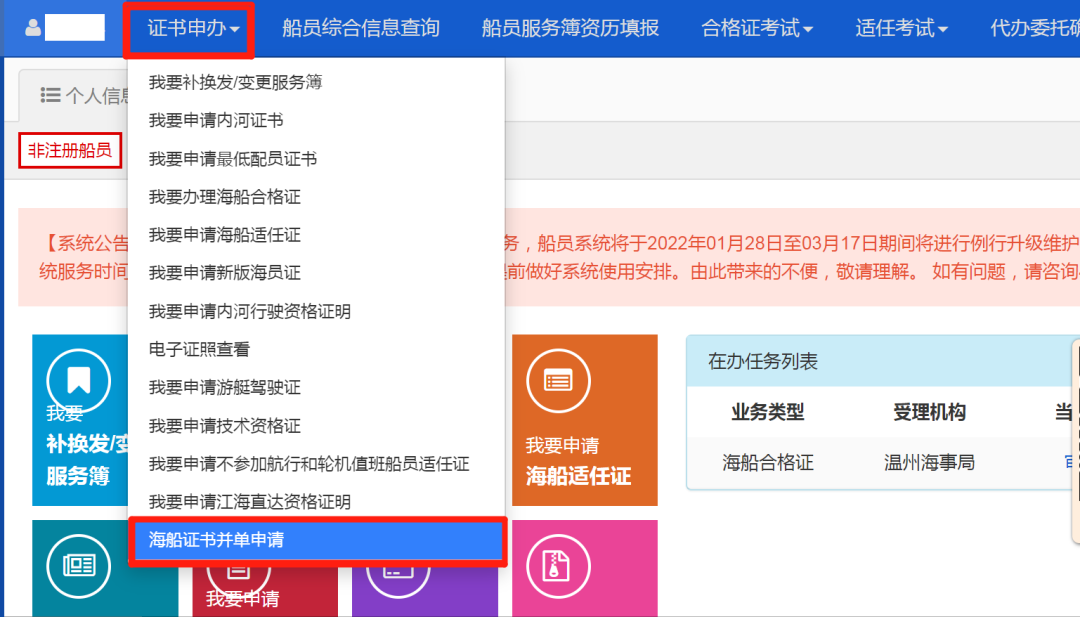Open 船员综合信息查询 in the navigation bar

point(361,28)
